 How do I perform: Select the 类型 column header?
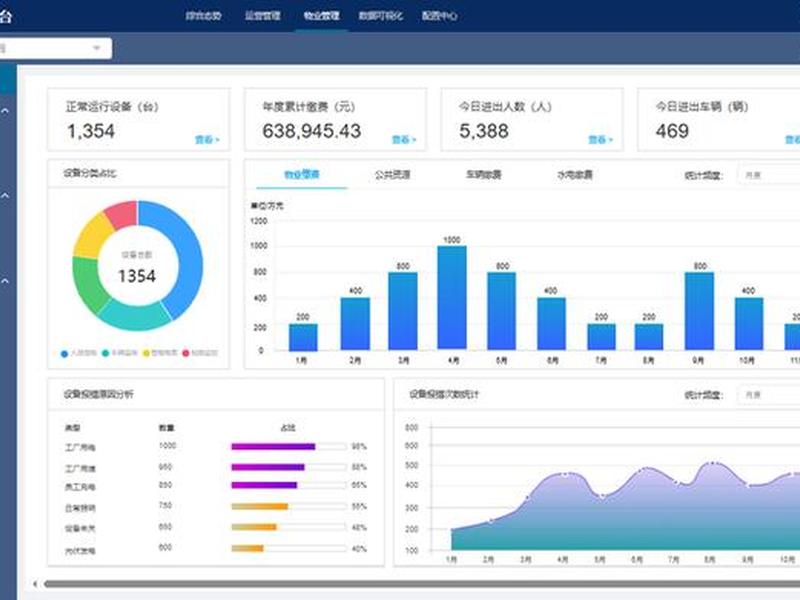(72, 428)
